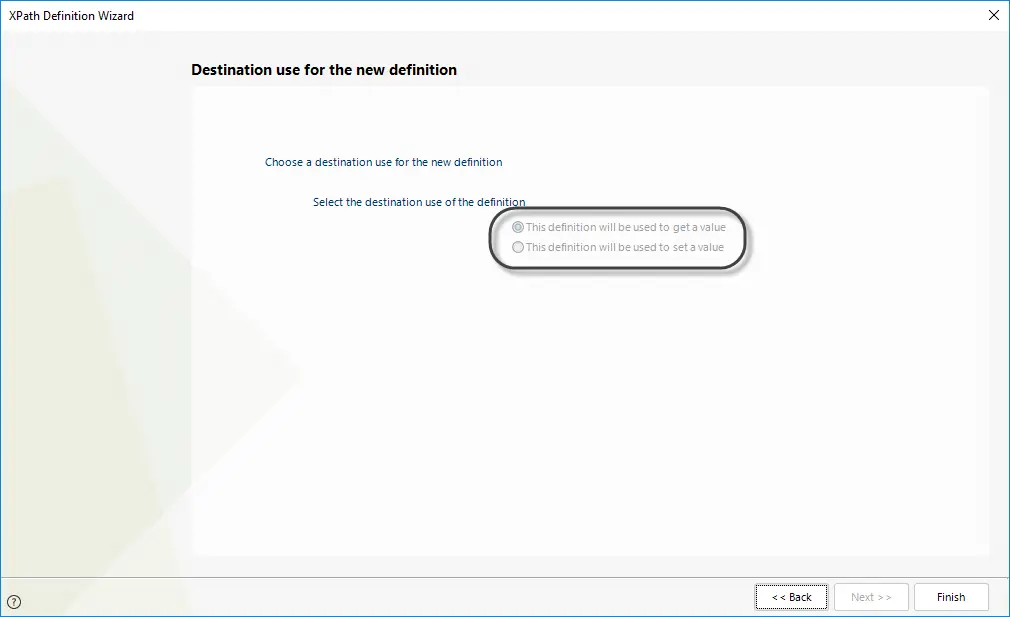
Task: Click the 'Destination use for the new definition' heading
Action: [x=324, y=70]
